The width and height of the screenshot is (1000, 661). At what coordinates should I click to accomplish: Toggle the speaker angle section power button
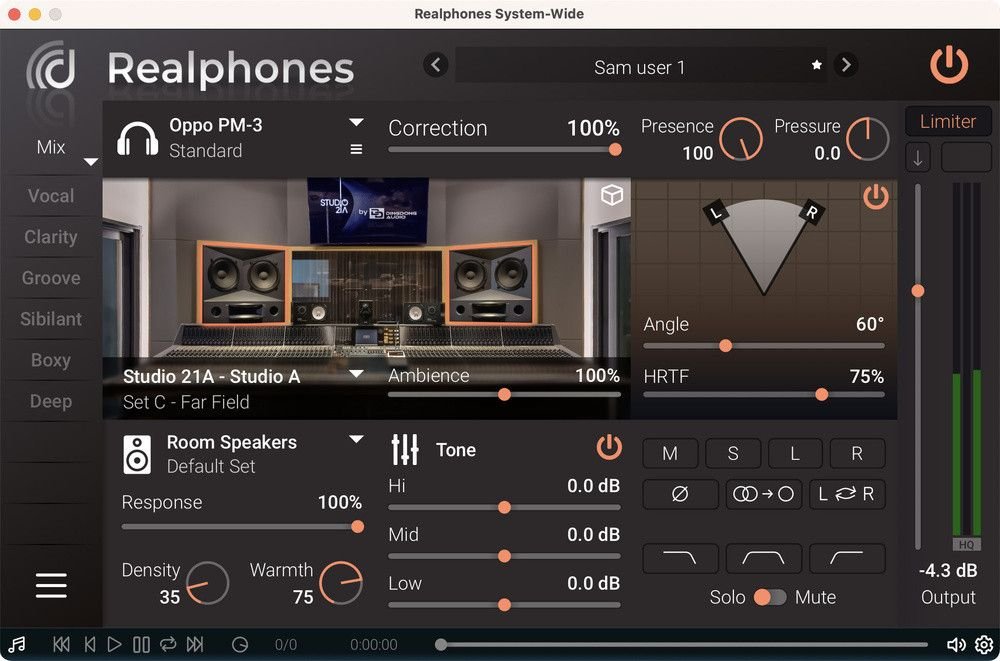876,197
